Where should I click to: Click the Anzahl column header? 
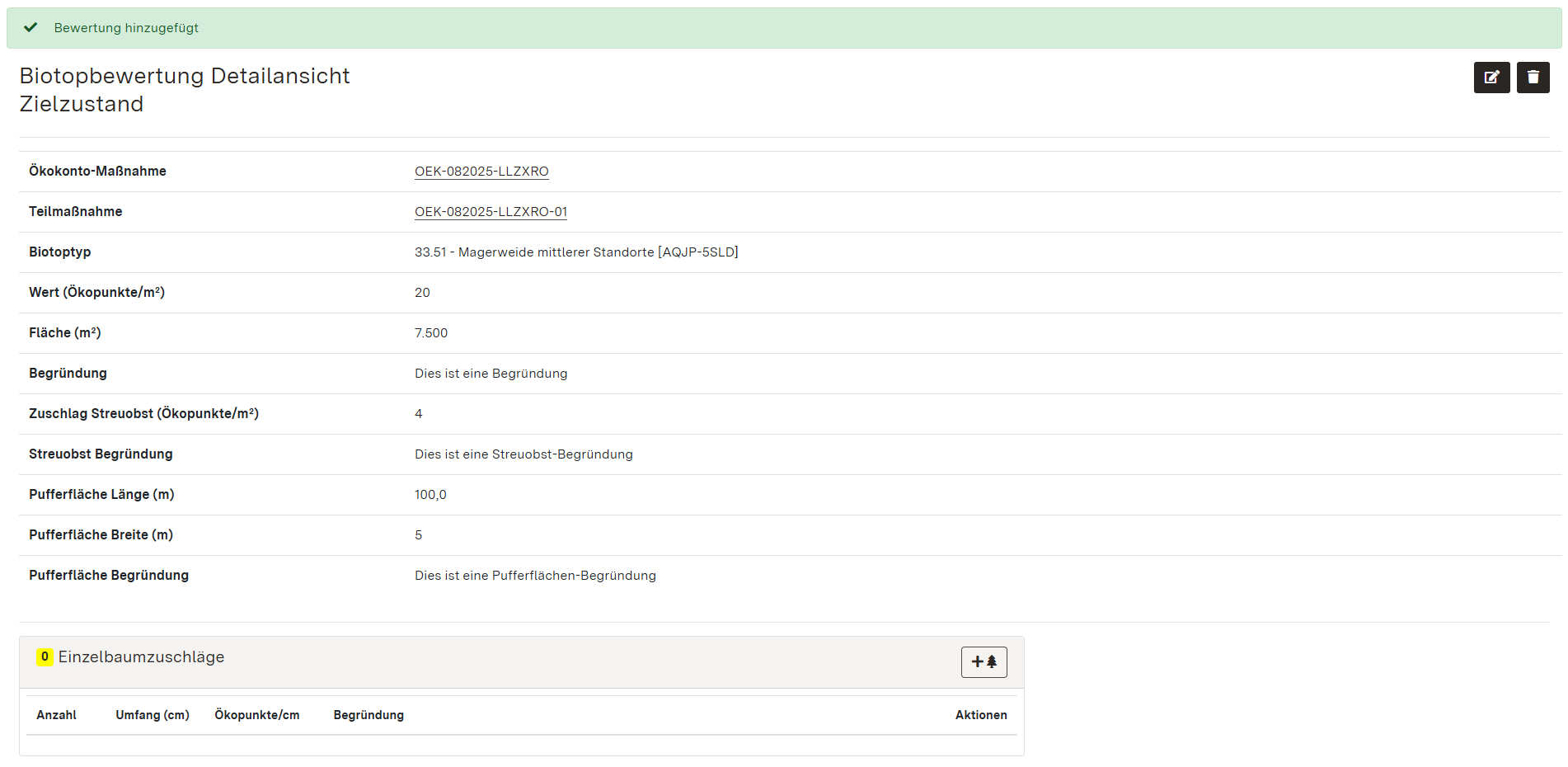pos(56,715)
